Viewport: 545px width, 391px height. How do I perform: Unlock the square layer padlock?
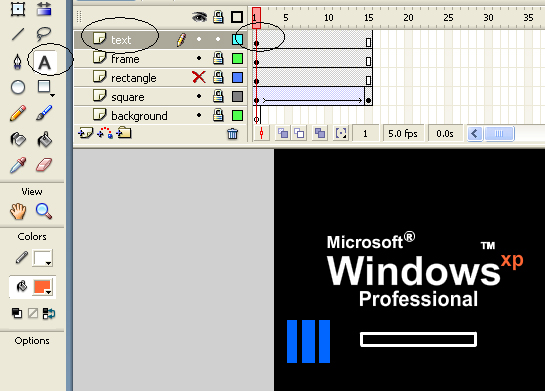click(218, 96)
